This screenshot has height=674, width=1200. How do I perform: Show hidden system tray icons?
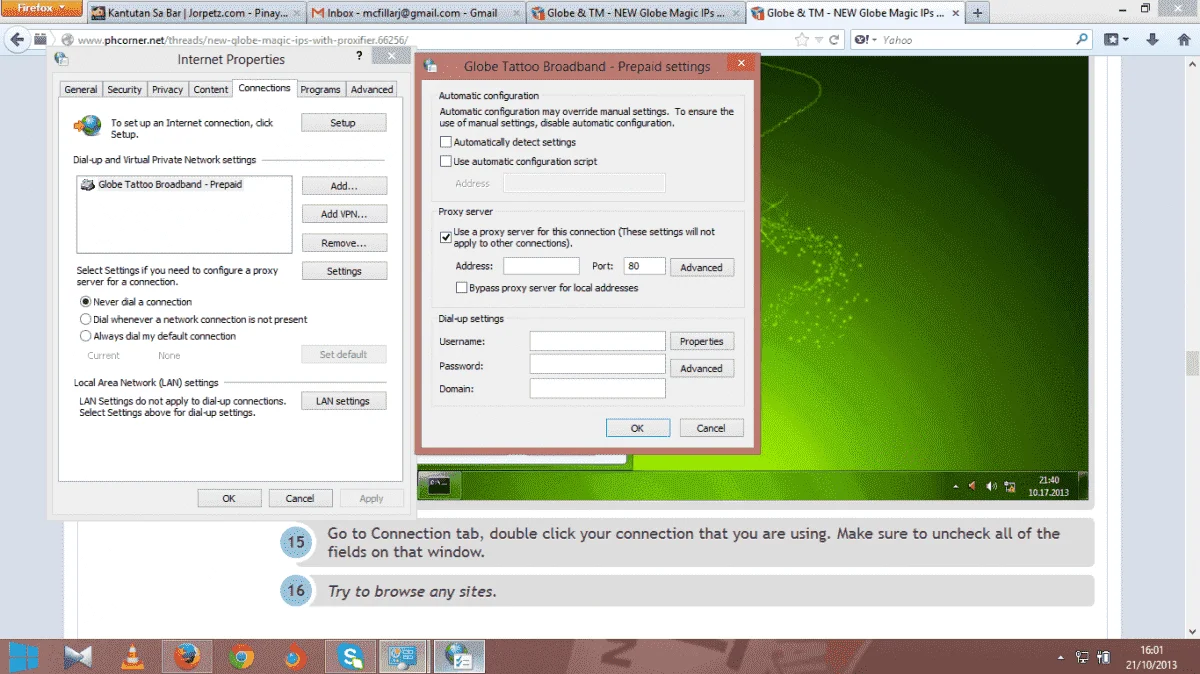point(1061,657)
